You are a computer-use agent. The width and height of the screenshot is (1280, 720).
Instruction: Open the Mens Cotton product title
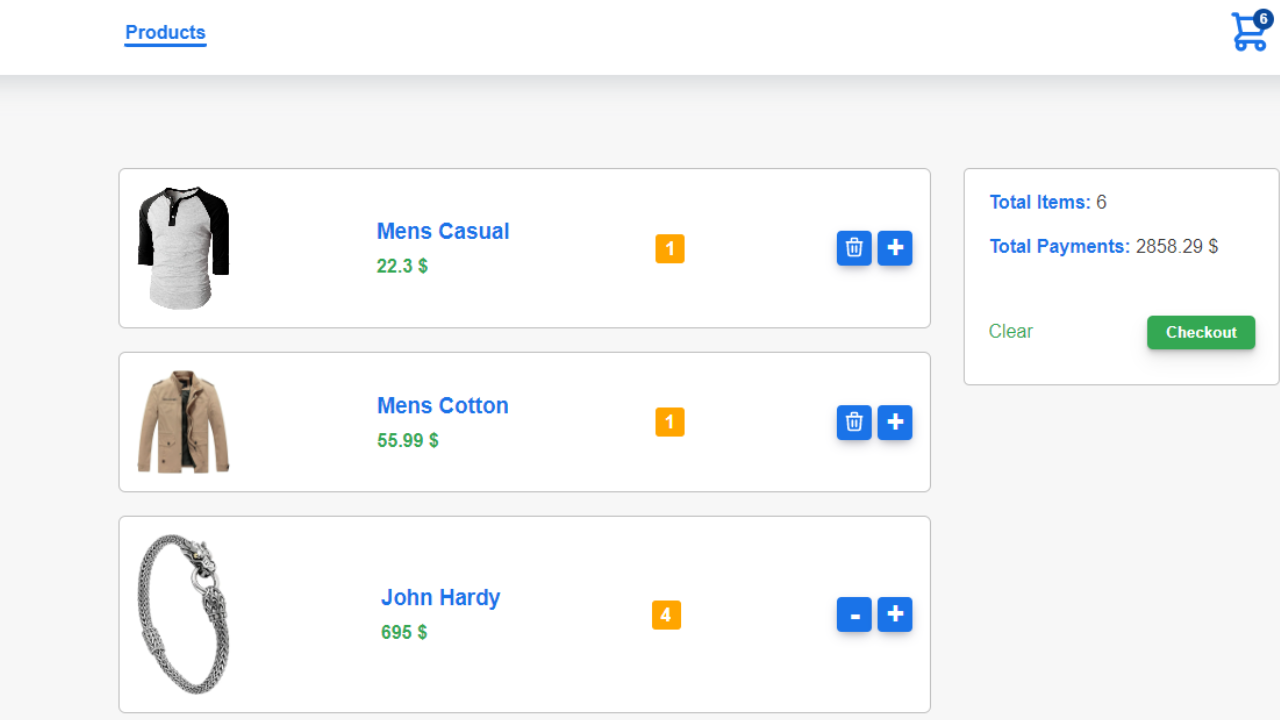pos(443,406)
